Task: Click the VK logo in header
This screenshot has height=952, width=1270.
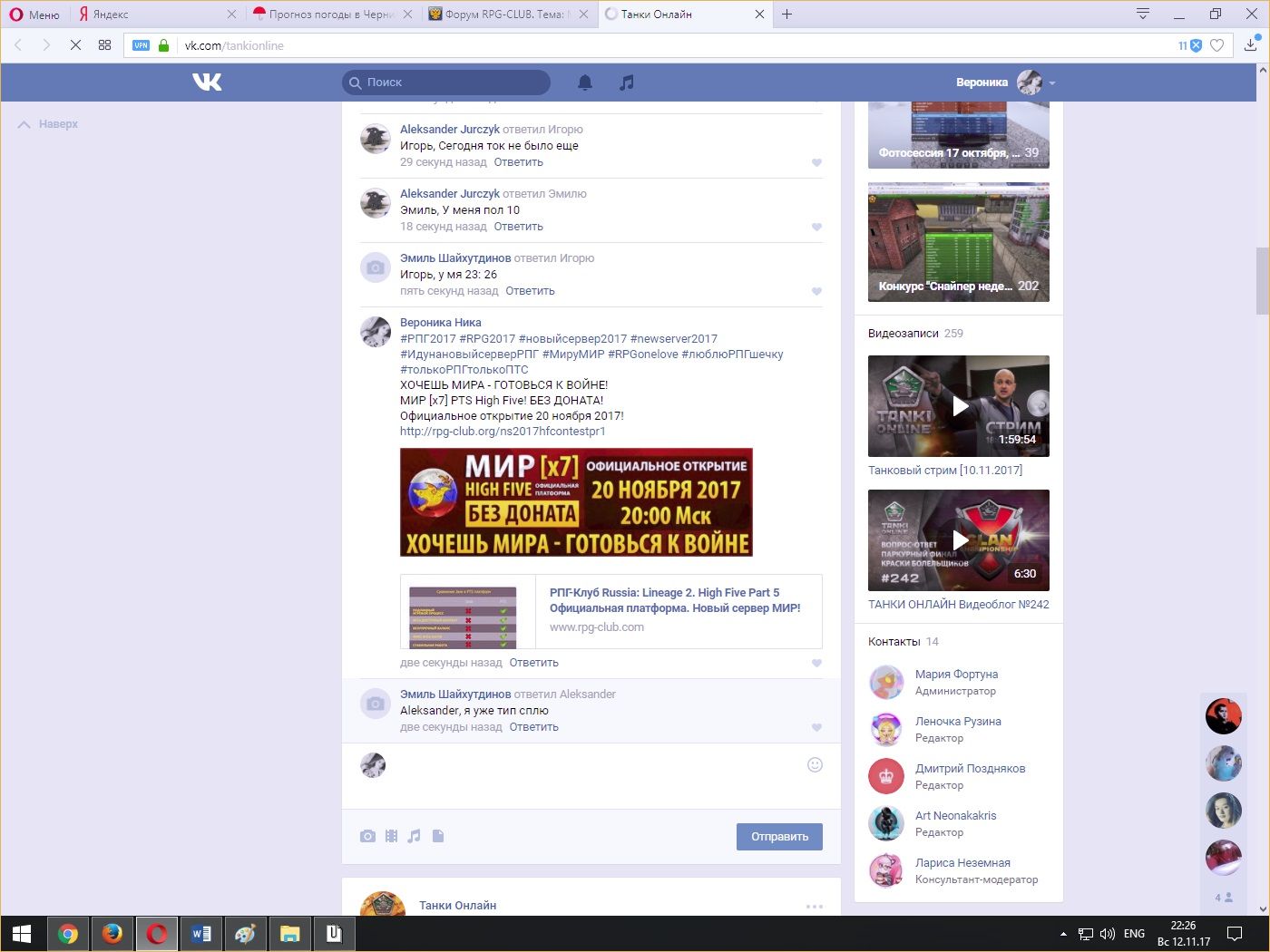Action: tap(207, 83)
